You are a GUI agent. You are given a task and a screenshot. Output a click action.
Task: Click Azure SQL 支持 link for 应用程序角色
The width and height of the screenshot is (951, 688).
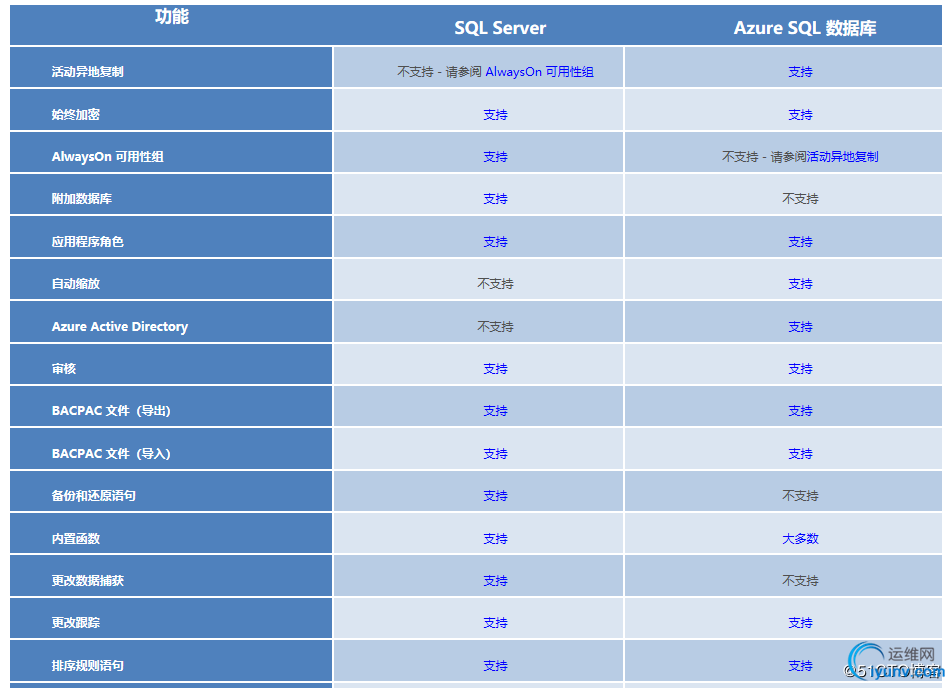point(800,241)
